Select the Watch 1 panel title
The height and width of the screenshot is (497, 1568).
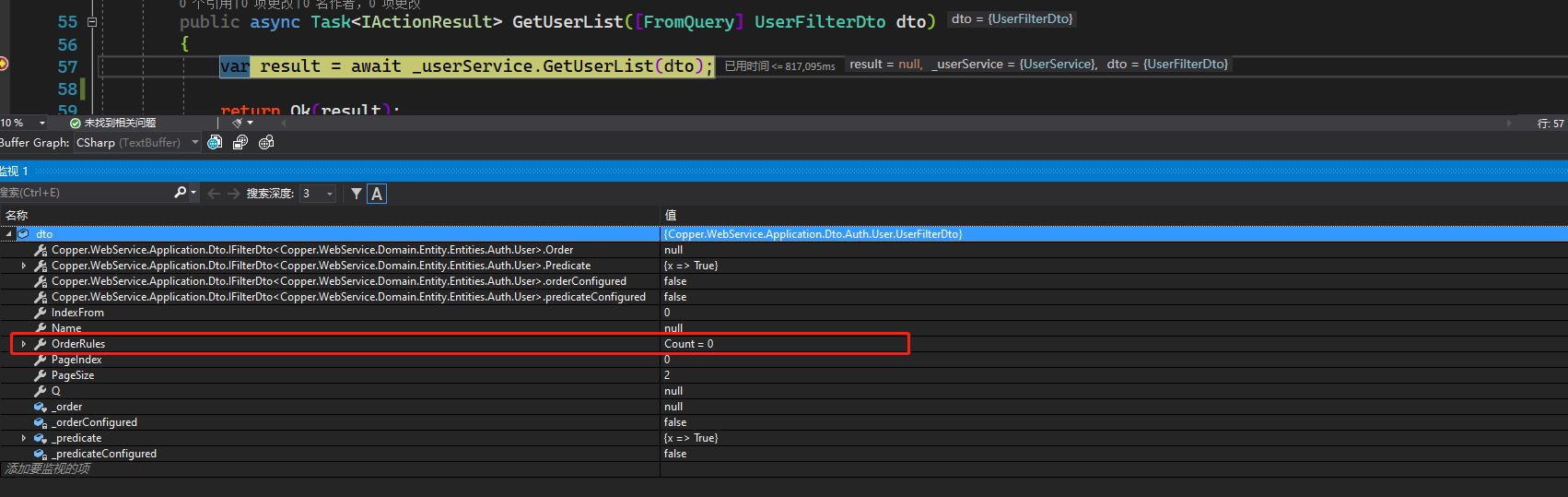tap(15, 172)
